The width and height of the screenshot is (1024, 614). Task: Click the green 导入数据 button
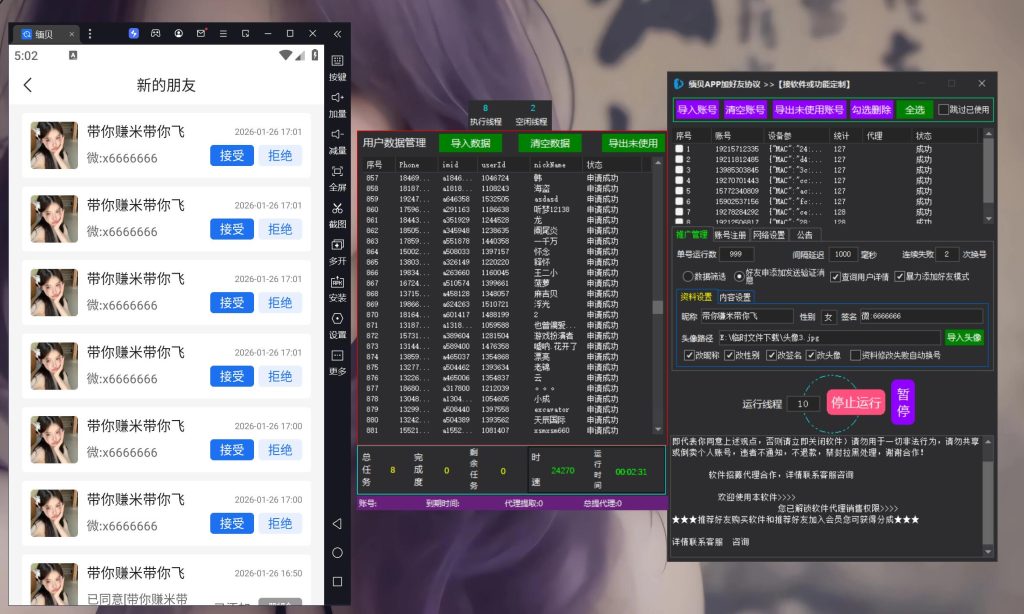pyautogui.click(x=470, y=143)
